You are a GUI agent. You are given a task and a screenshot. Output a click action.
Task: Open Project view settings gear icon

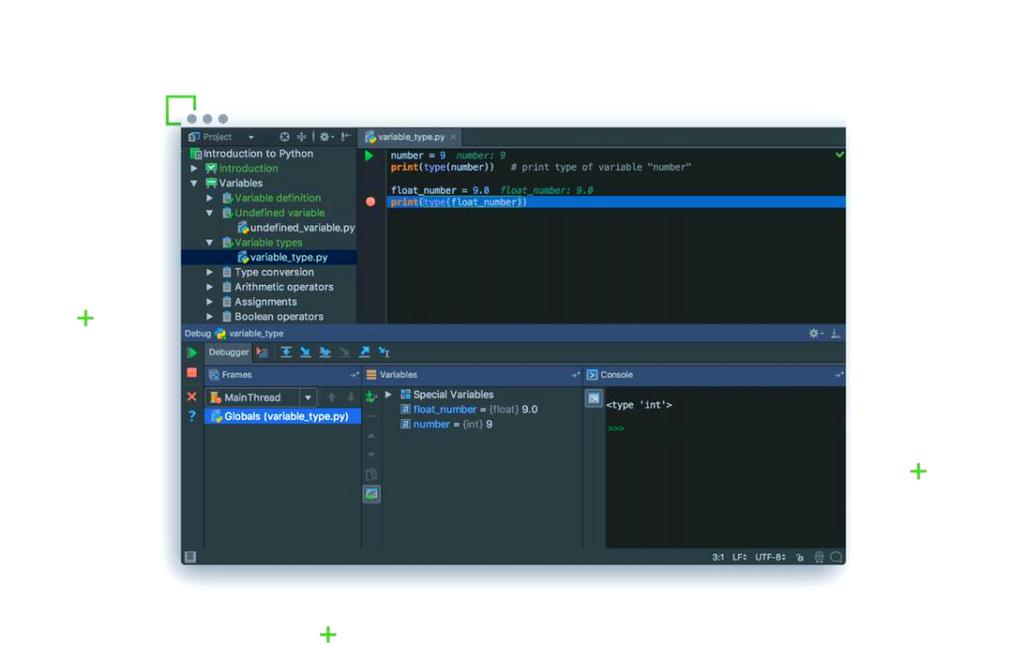(325, 137)
